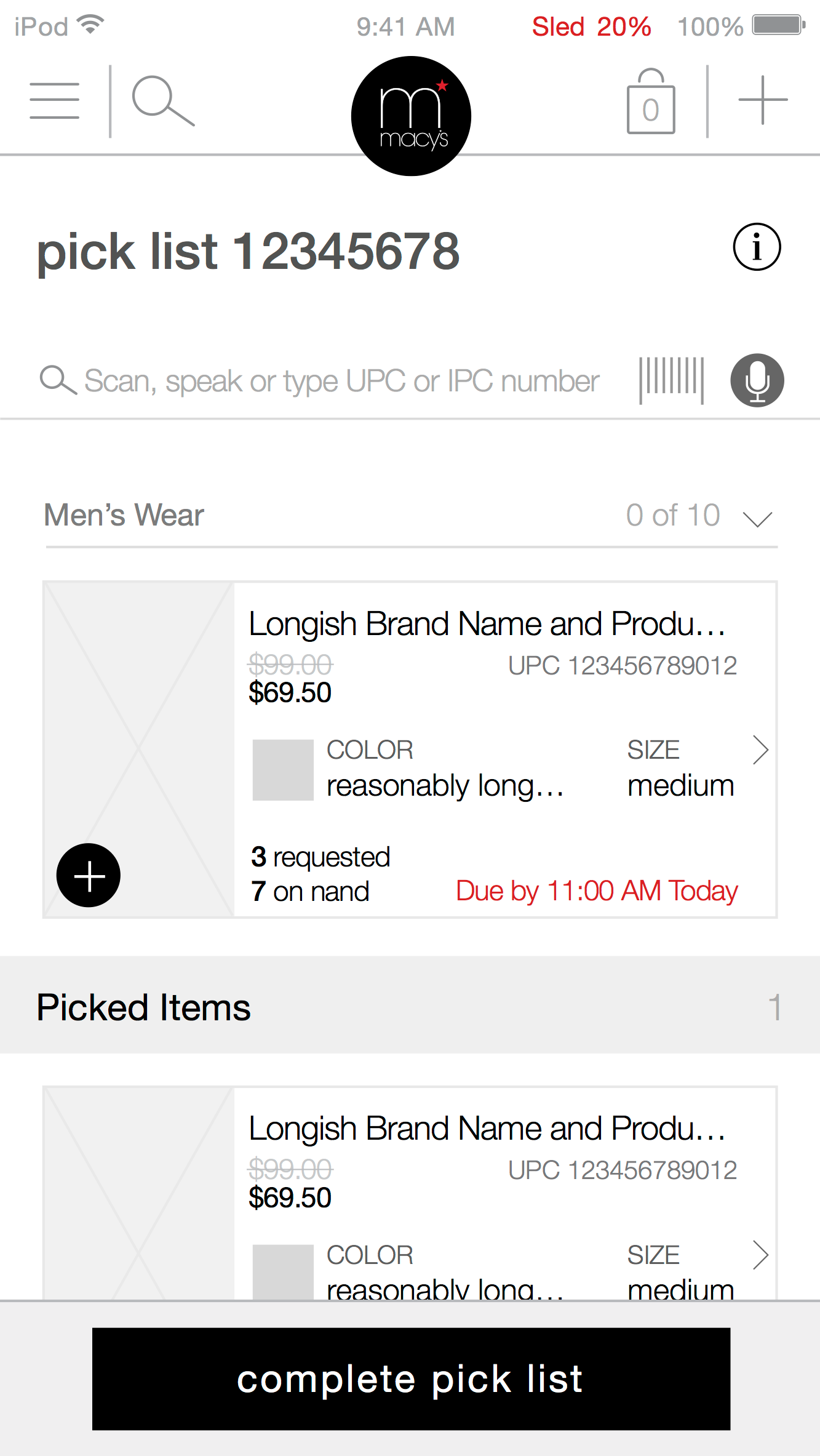Activate the microphone voice input
This screenshot has width=820, height=1456.
(757, 380)
